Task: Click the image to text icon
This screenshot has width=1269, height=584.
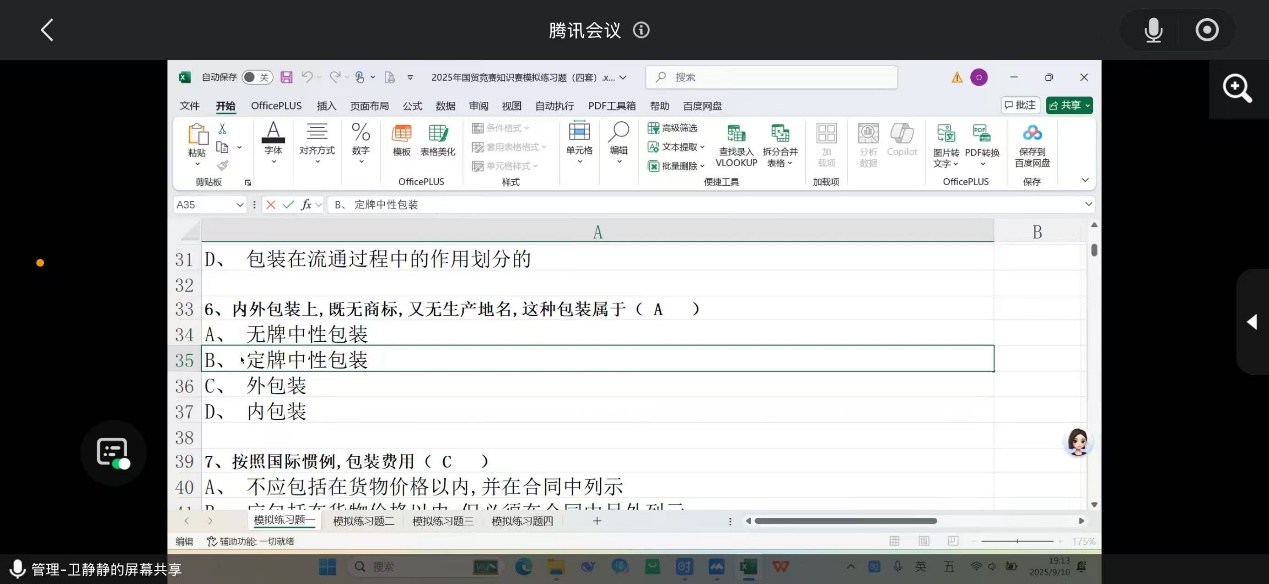Action: [x=945, y=134]
